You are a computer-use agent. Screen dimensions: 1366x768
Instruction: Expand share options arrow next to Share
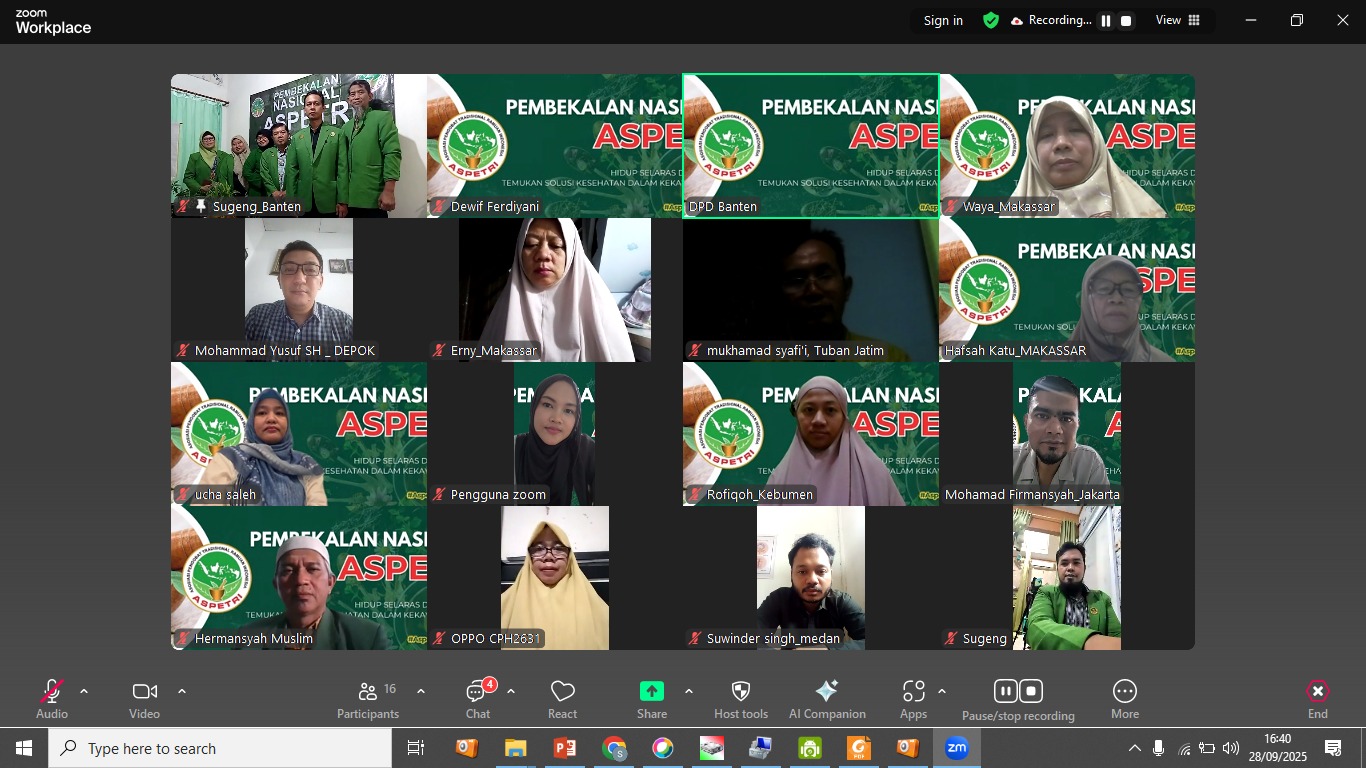coord(689,691)
